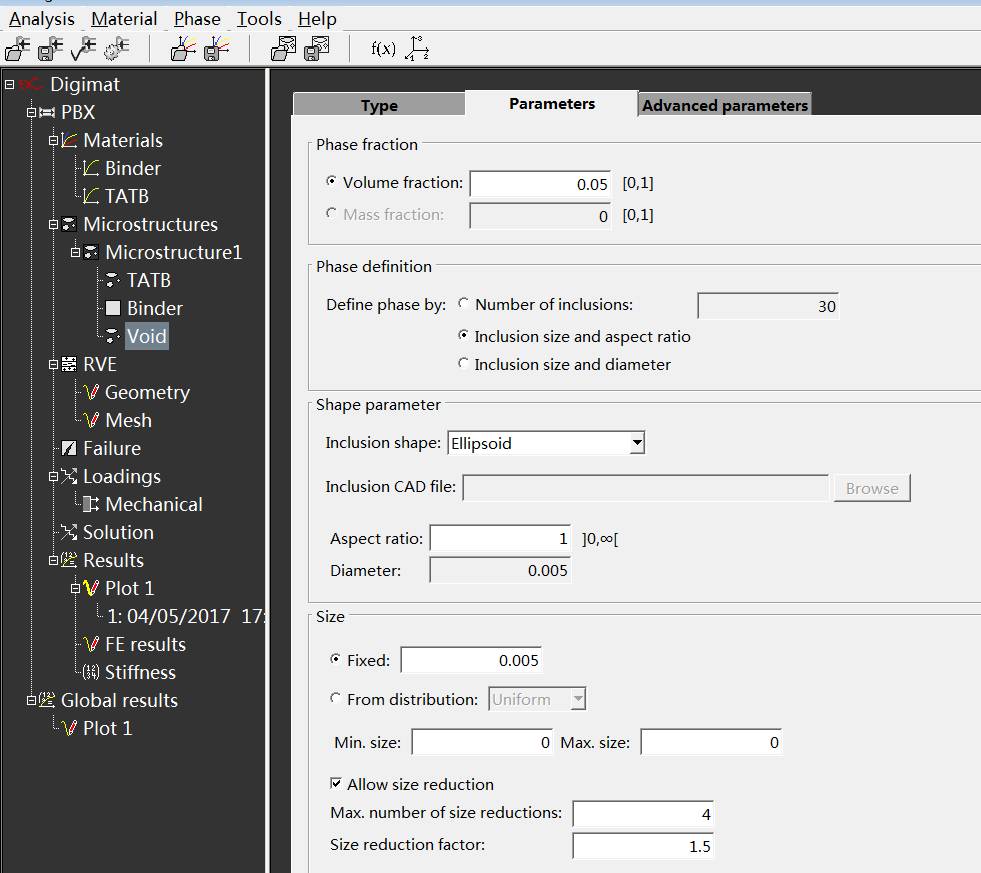Open the f(x) function tool
Viewport: 981px width, 873px height.
[x=383, y=48]
